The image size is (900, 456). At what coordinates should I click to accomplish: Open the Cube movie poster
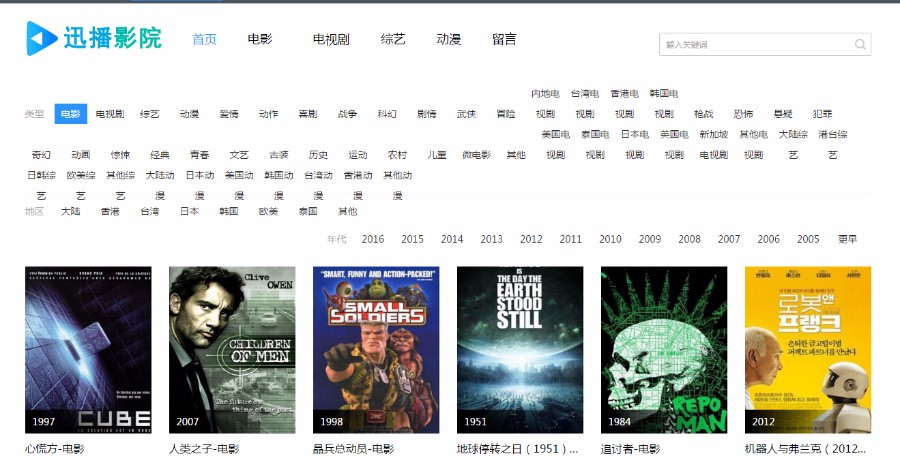pyautogui.click(x=88, y=350)
